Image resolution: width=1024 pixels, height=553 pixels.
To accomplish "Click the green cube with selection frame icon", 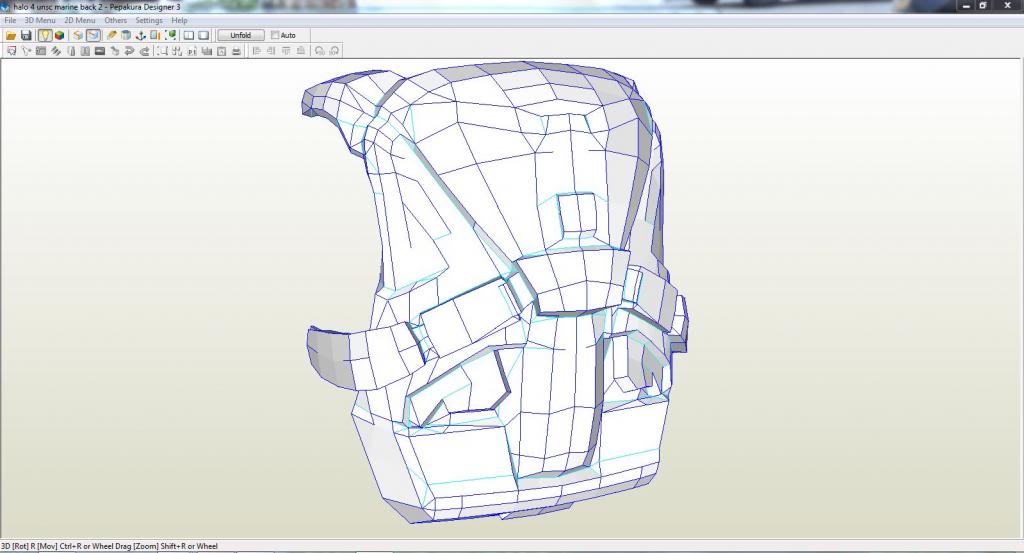I will [x=170, y=35].
